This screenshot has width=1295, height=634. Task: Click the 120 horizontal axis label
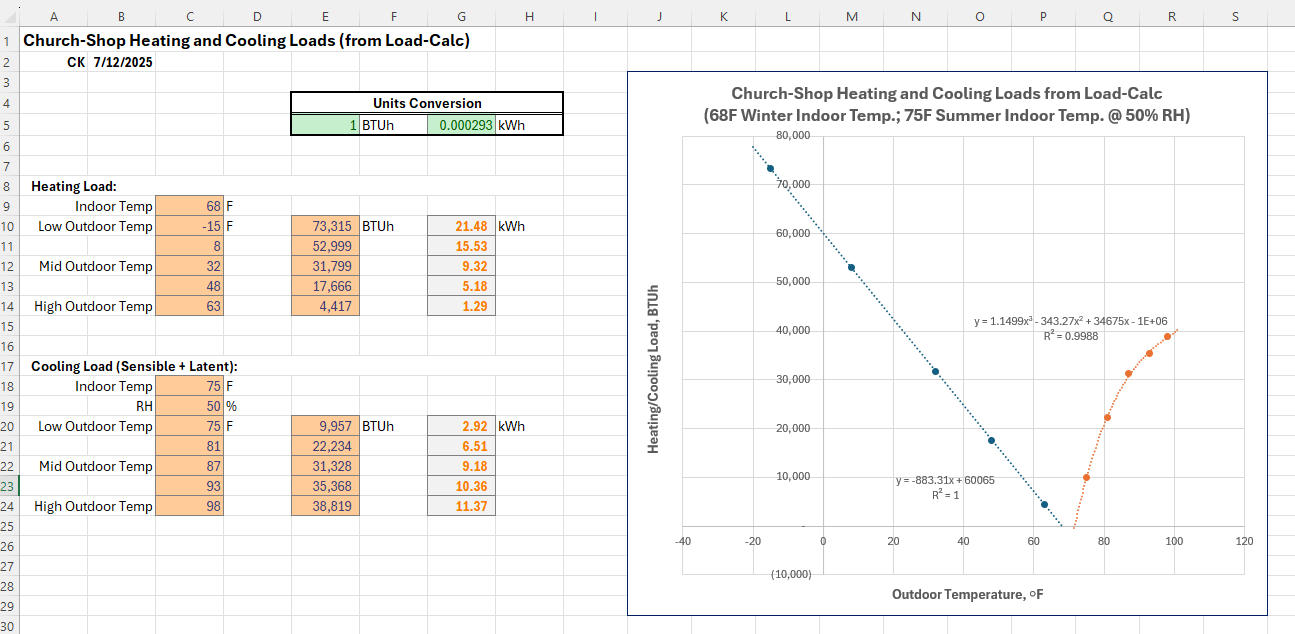point(1244,541)
